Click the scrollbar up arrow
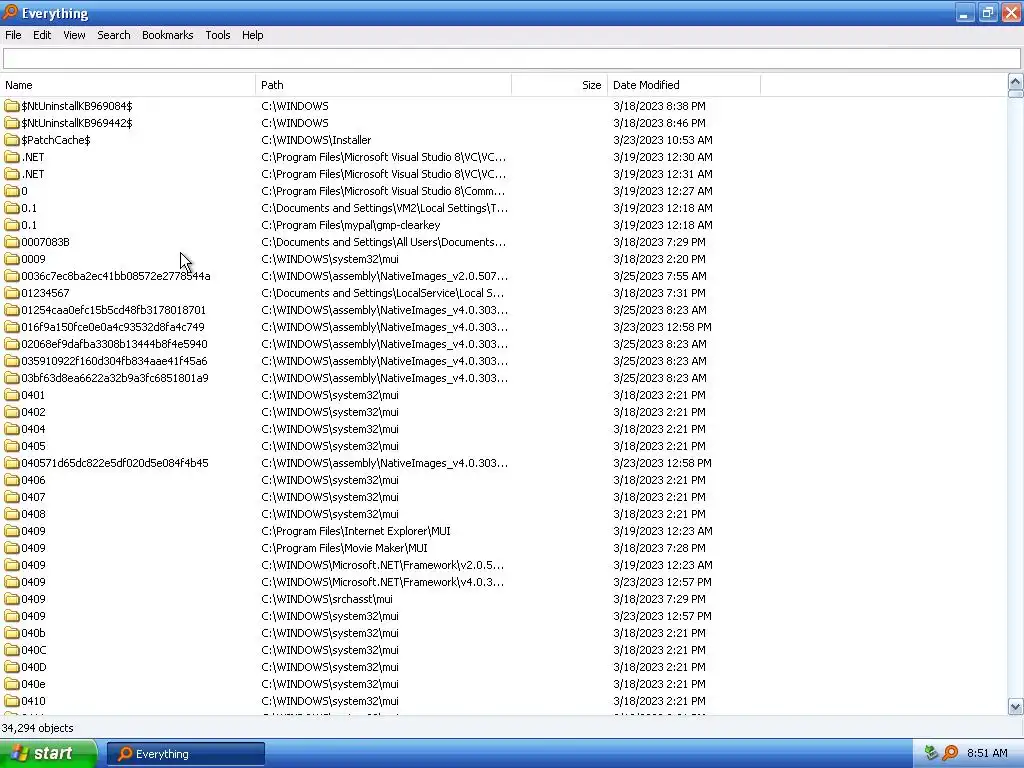Viewport: 1024px width, 768px height. (x=1015, y=82)
